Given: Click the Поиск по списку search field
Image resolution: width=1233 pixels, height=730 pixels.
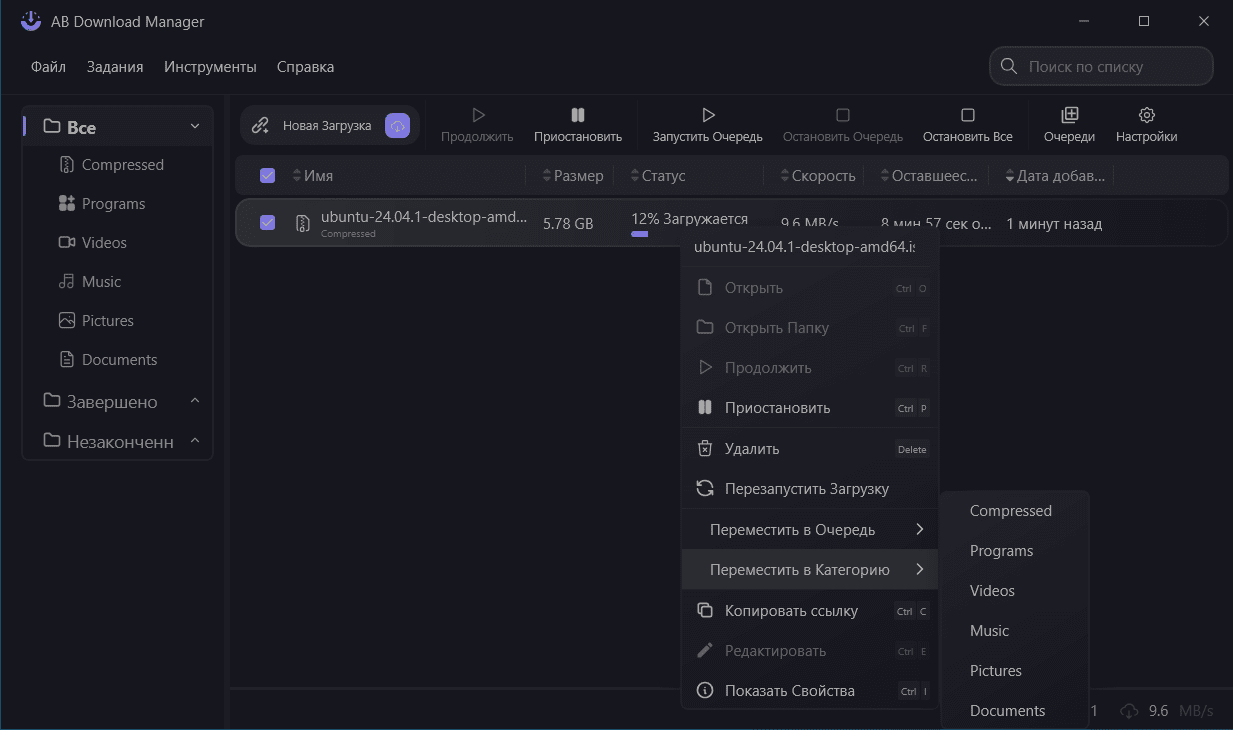Looking at the screenshot, I should 1111,67.
